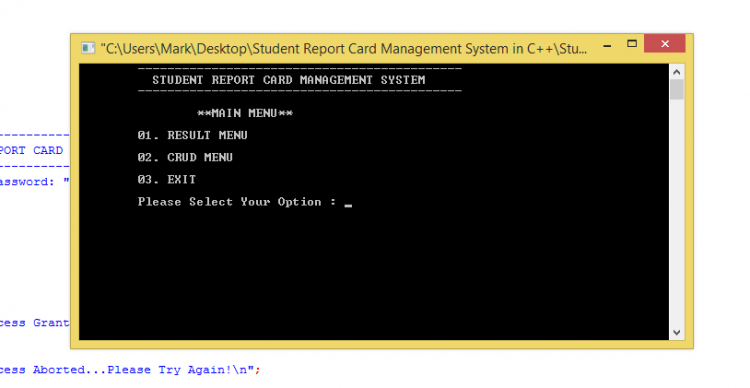Click the window title bar path text
Viewport: 750px width, 388px height.
(343, 49)
